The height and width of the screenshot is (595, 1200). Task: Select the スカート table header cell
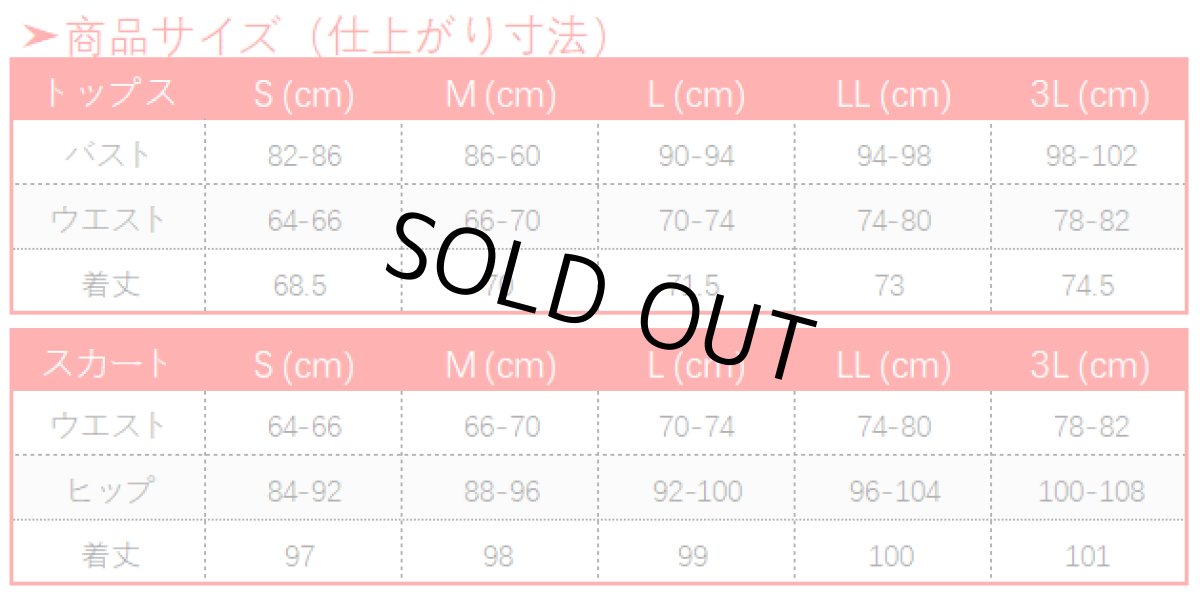click(107, 364)
